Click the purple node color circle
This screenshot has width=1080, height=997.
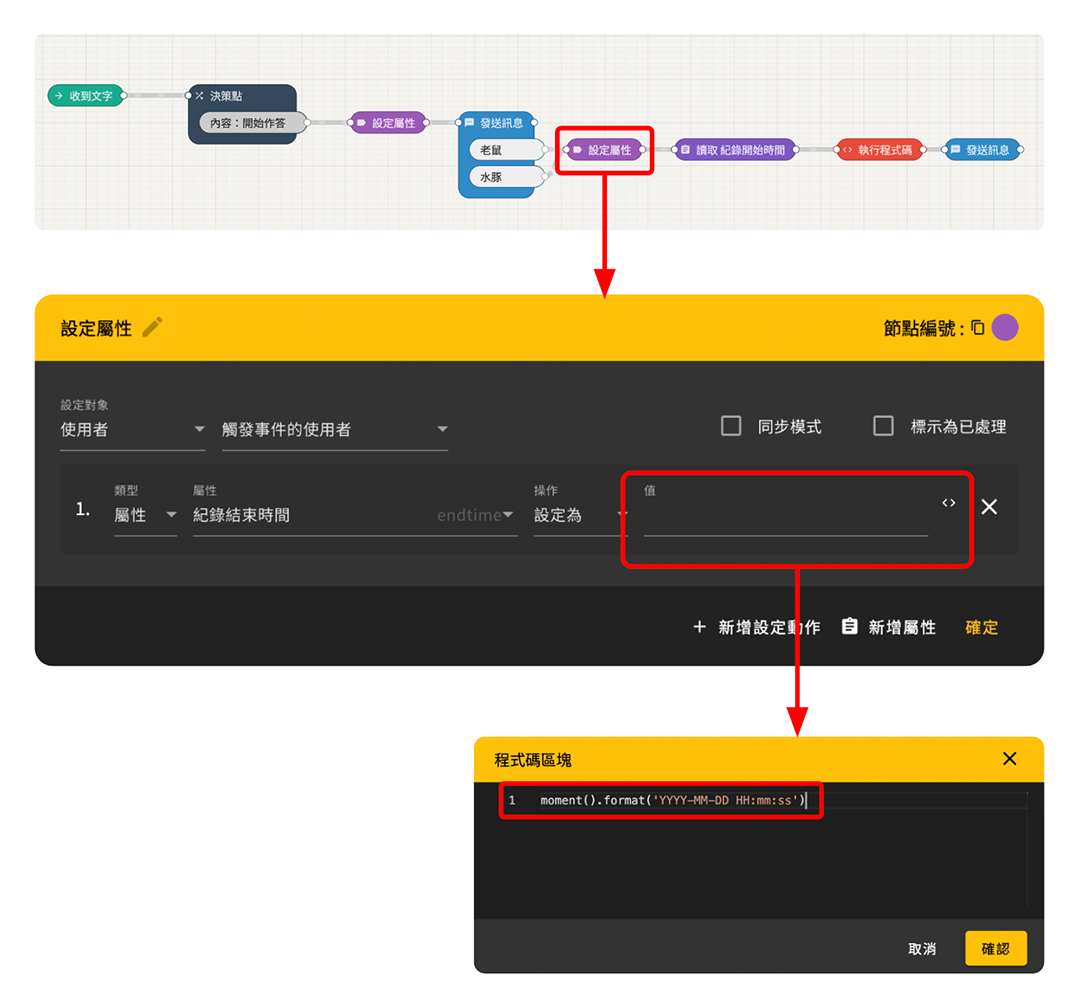[x=1005, y=327]
